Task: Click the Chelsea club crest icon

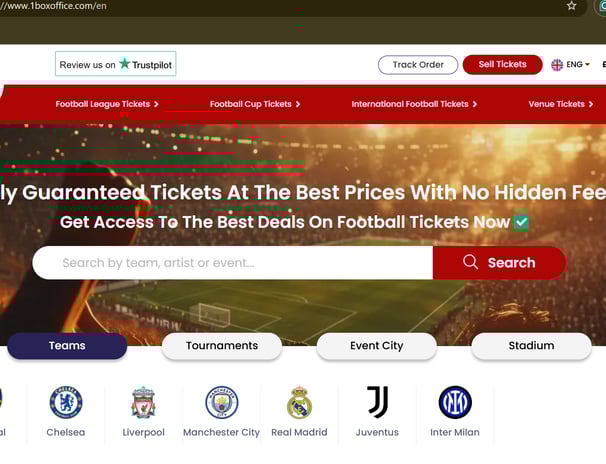Action: pos(66,402)
